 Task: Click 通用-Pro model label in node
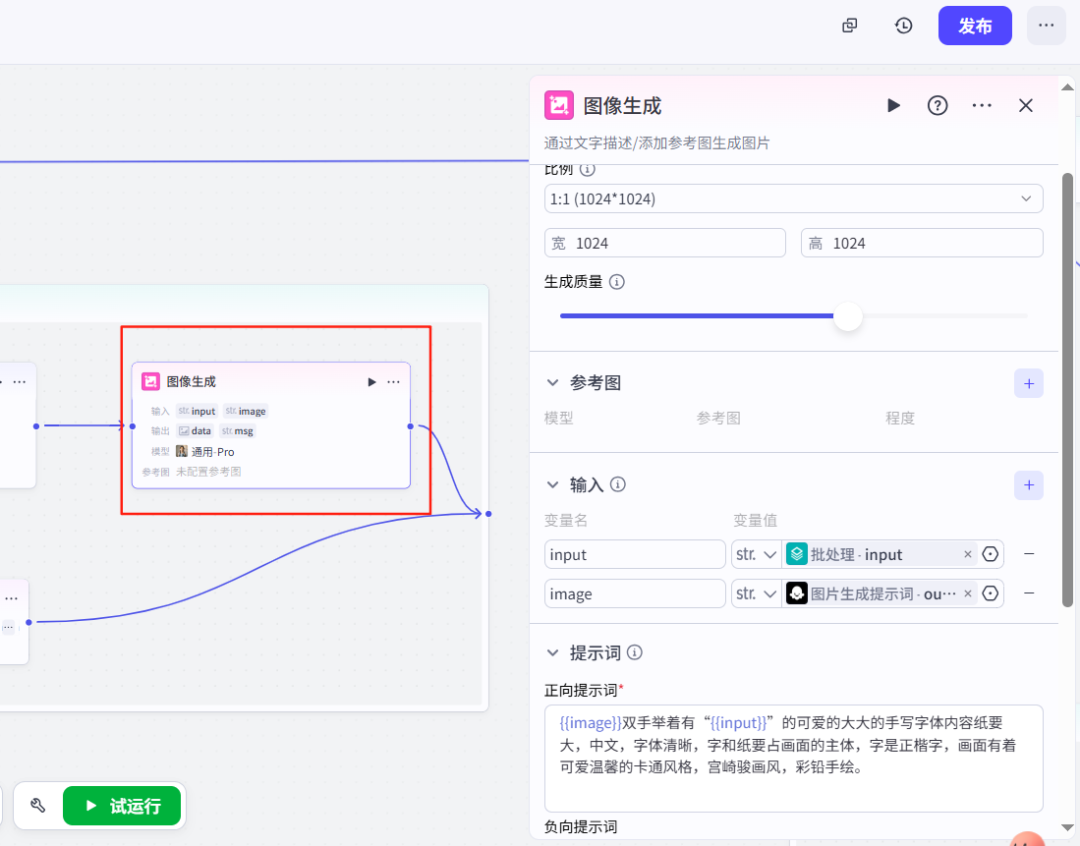click(x=213, y=452)
